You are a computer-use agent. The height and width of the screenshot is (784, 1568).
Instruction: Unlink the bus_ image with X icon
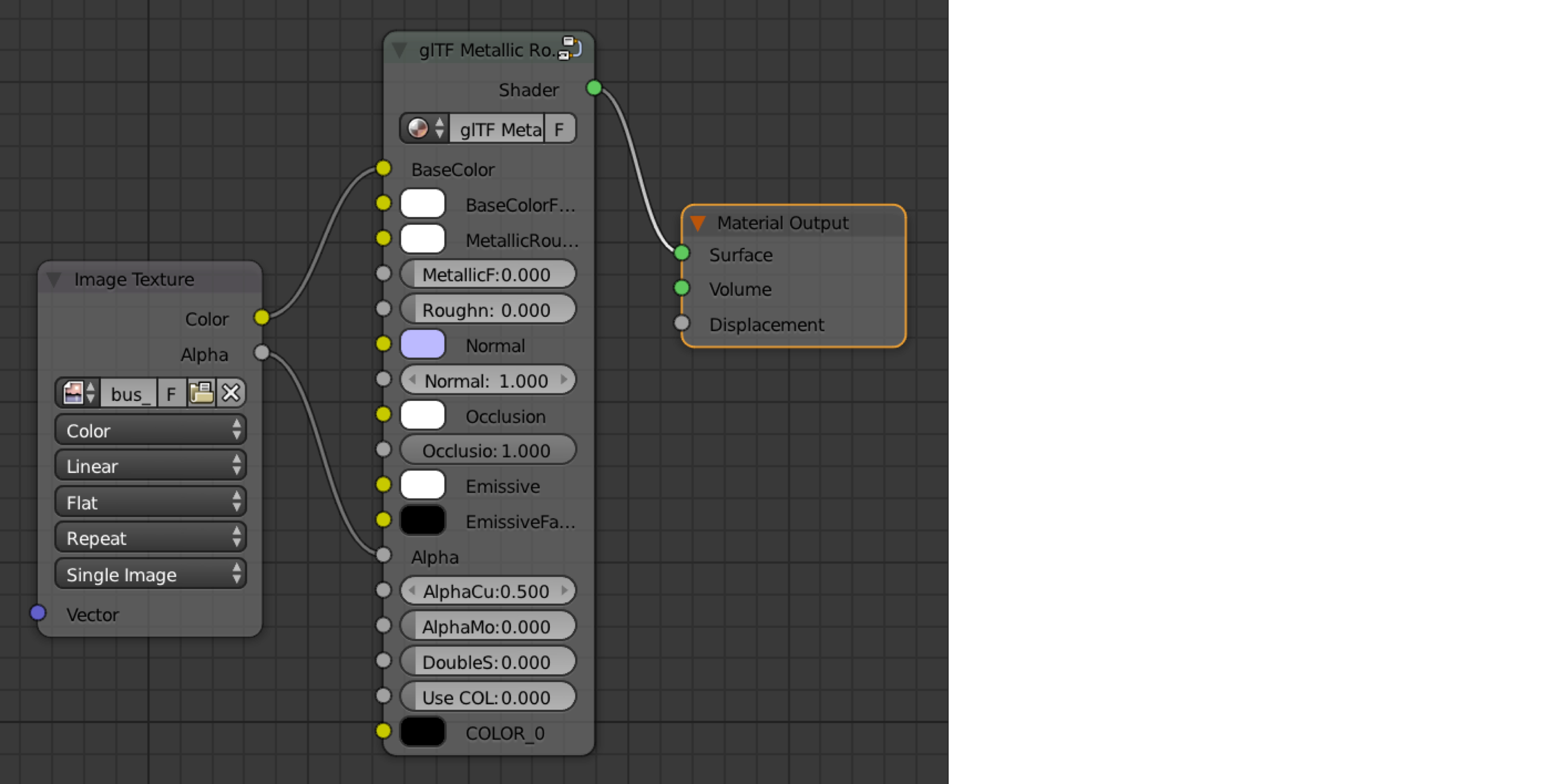[230, 393]
